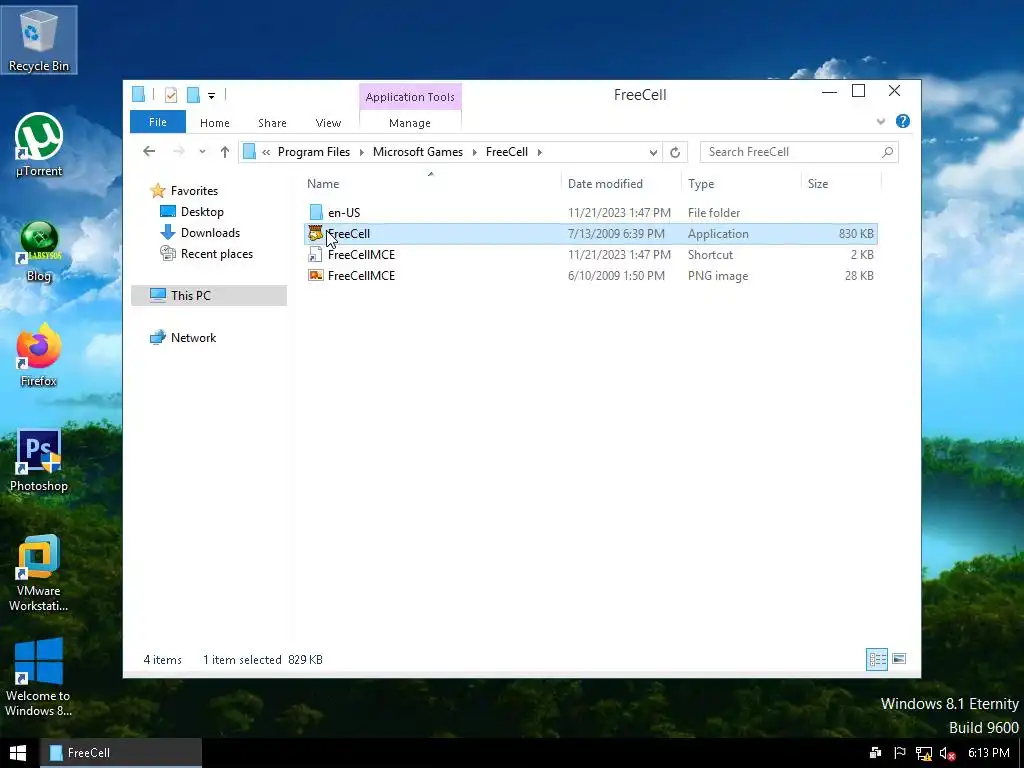Click the New folder quick access icon
1024x768 pixels.
(193, 95)
